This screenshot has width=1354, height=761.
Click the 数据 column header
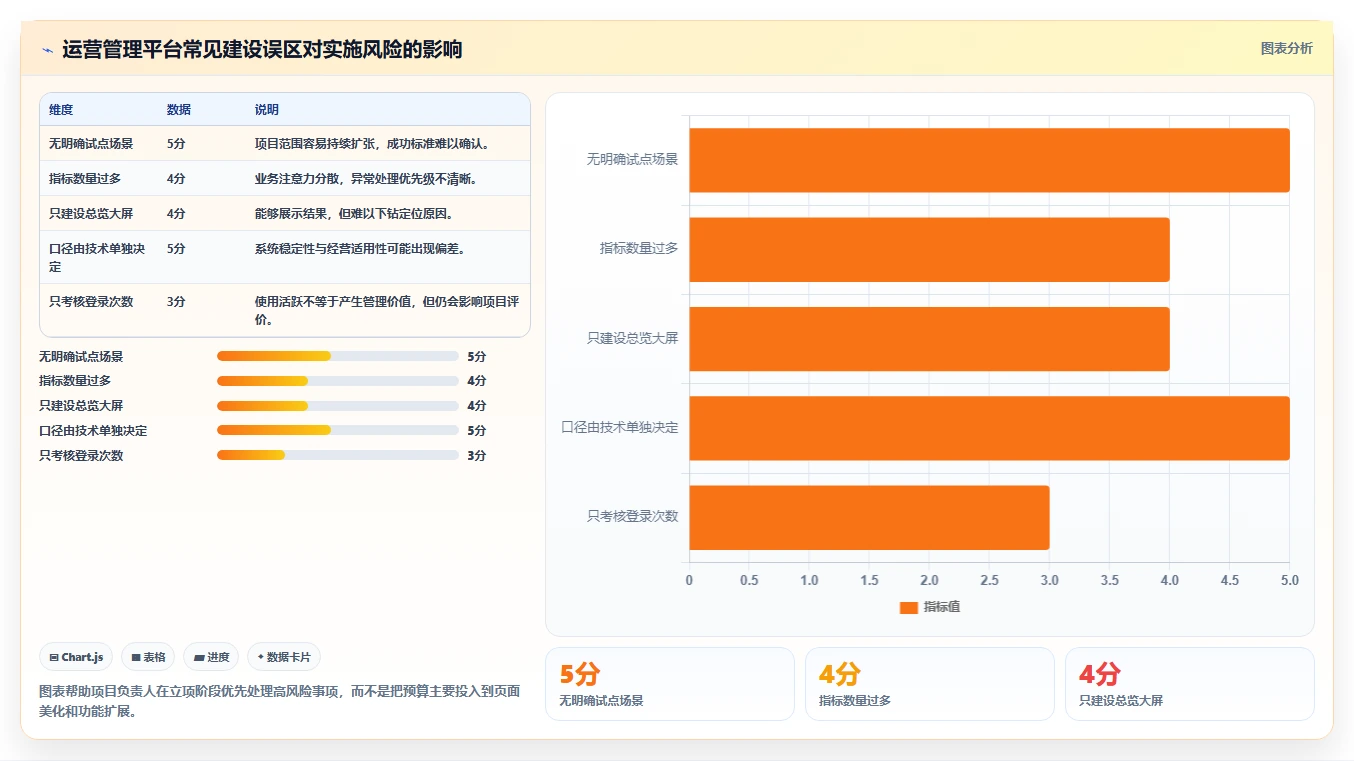pyautogui.click(x=179, y=110)
